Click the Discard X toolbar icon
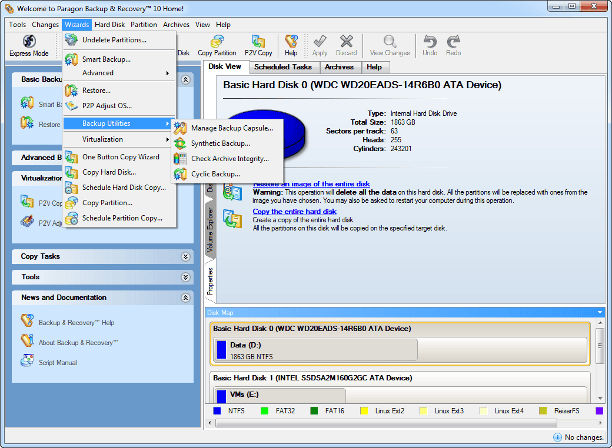The width and height of the screenshot is (612, 448). (x=346, y=41)
